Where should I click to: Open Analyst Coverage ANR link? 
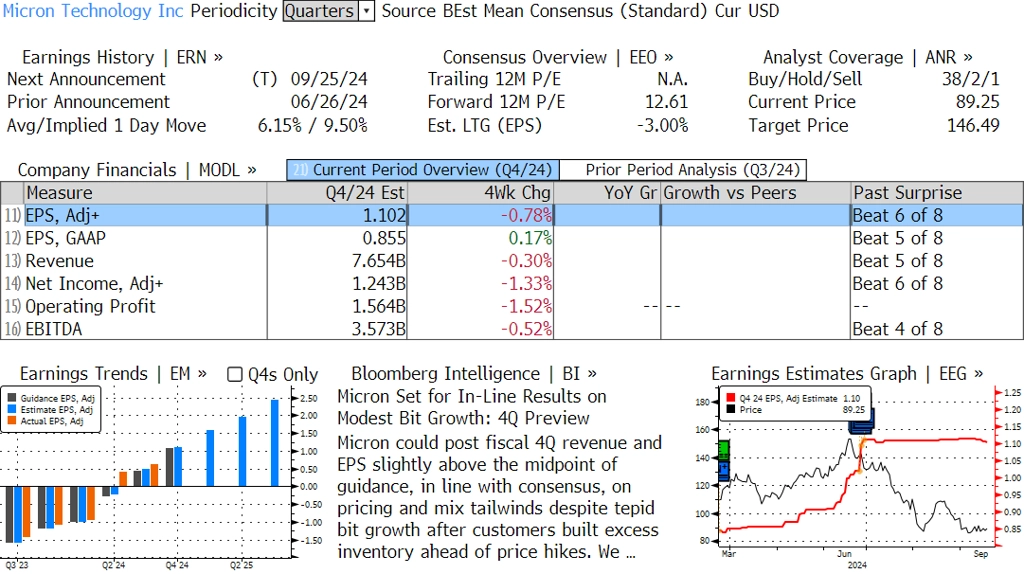867,57
